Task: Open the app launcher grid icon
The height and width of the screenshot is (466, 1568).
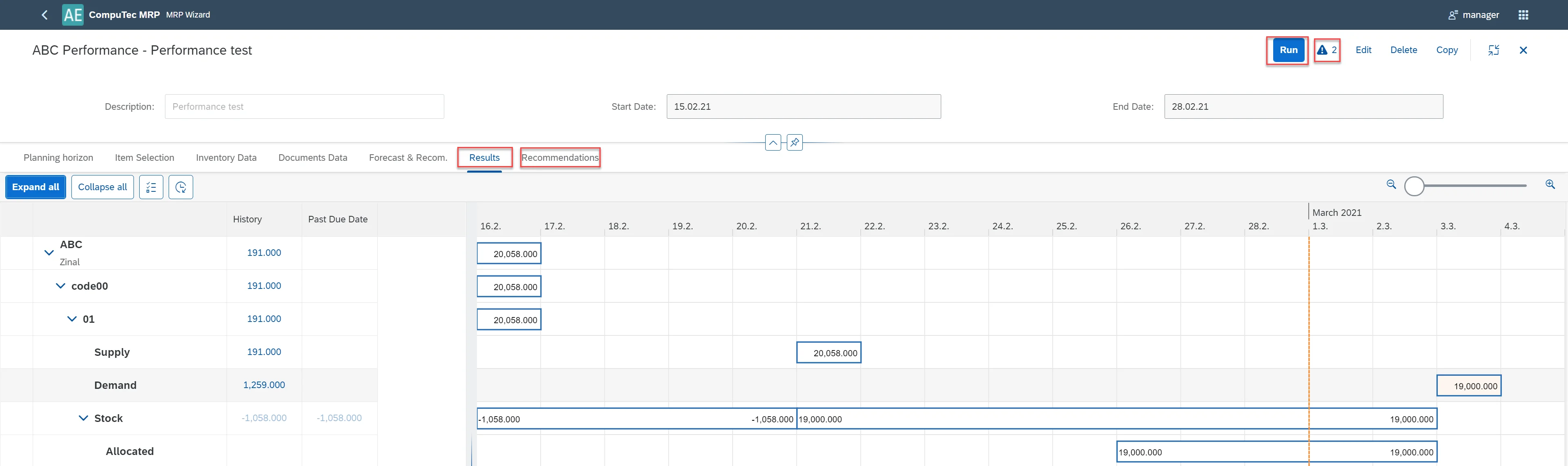Action: coord(1523,15)
